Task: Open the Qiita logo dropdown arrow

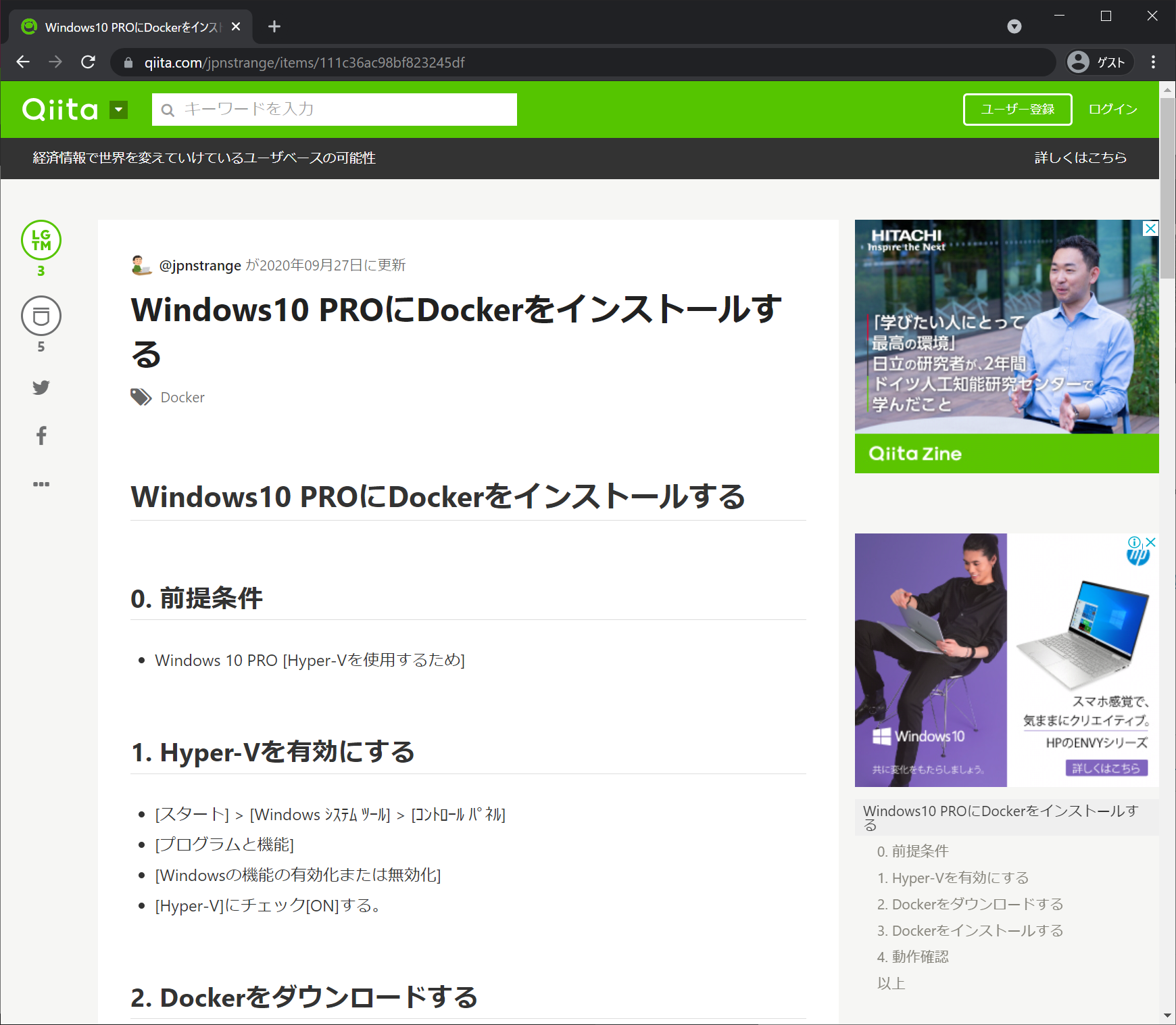Action: (119, 110)
